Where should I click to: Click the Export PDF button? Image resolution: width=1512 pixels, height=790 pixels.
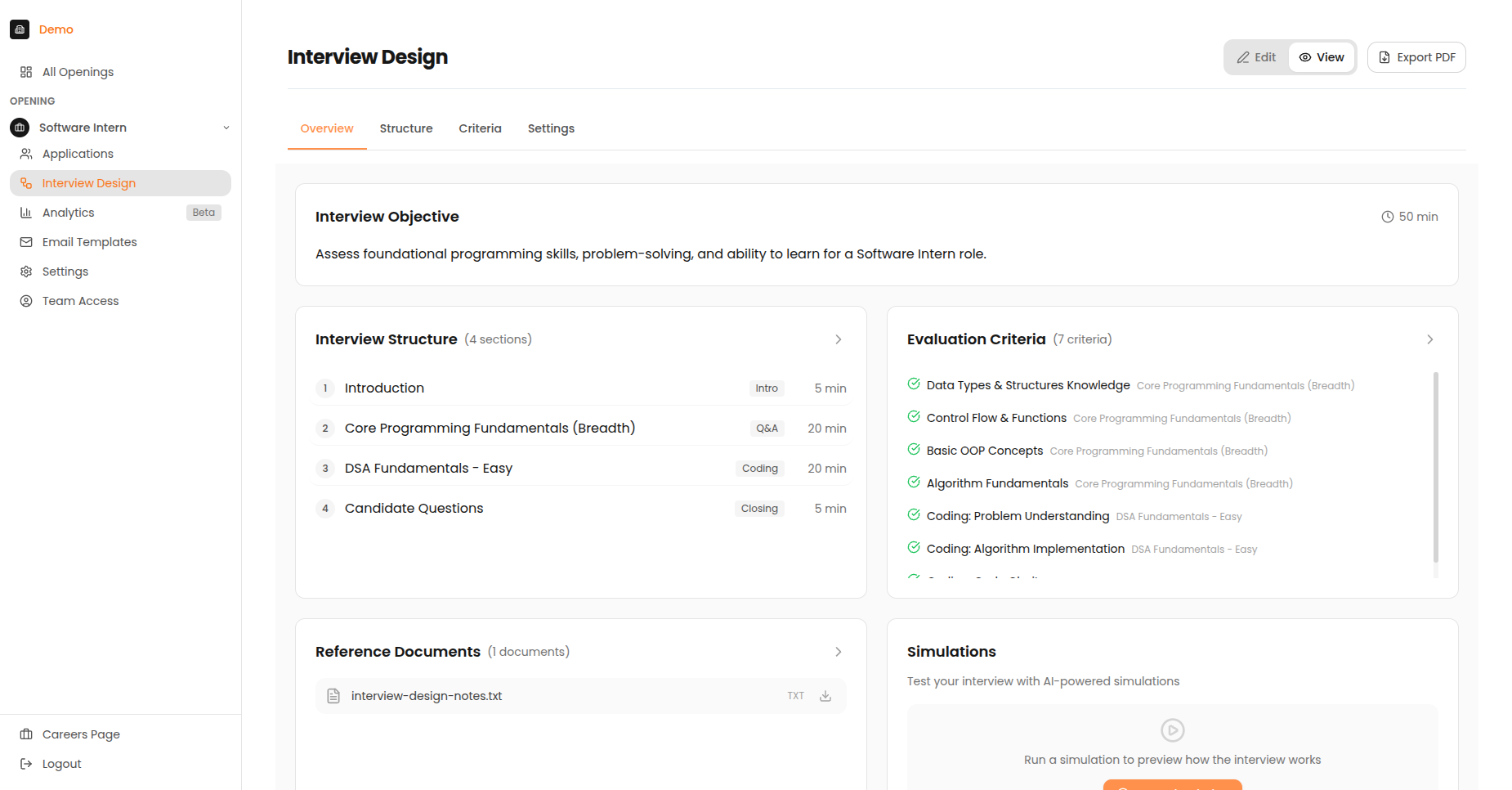tap(1416, 56)
